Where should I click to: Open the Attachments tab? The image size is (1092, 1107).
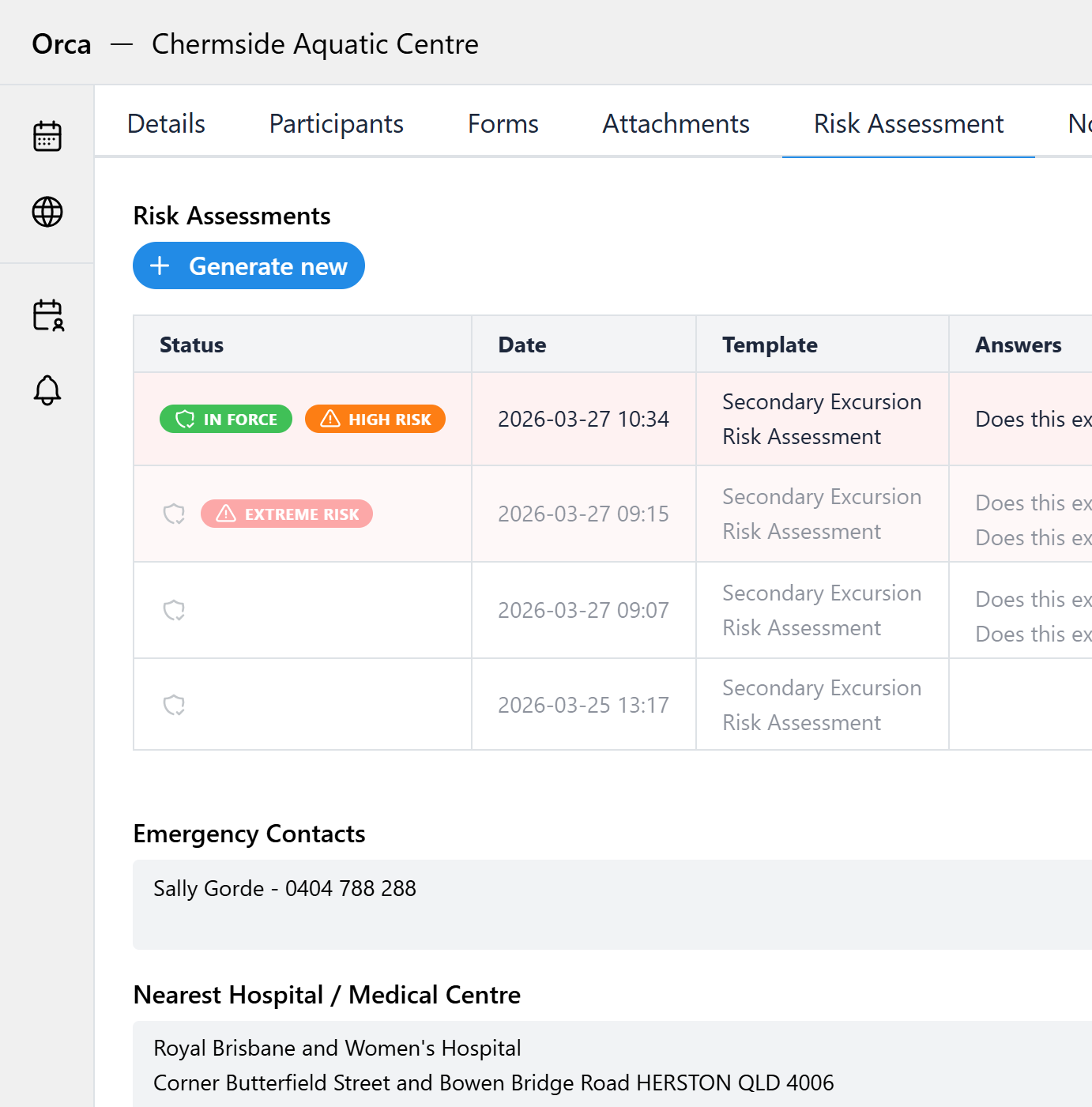pos(676,123)
